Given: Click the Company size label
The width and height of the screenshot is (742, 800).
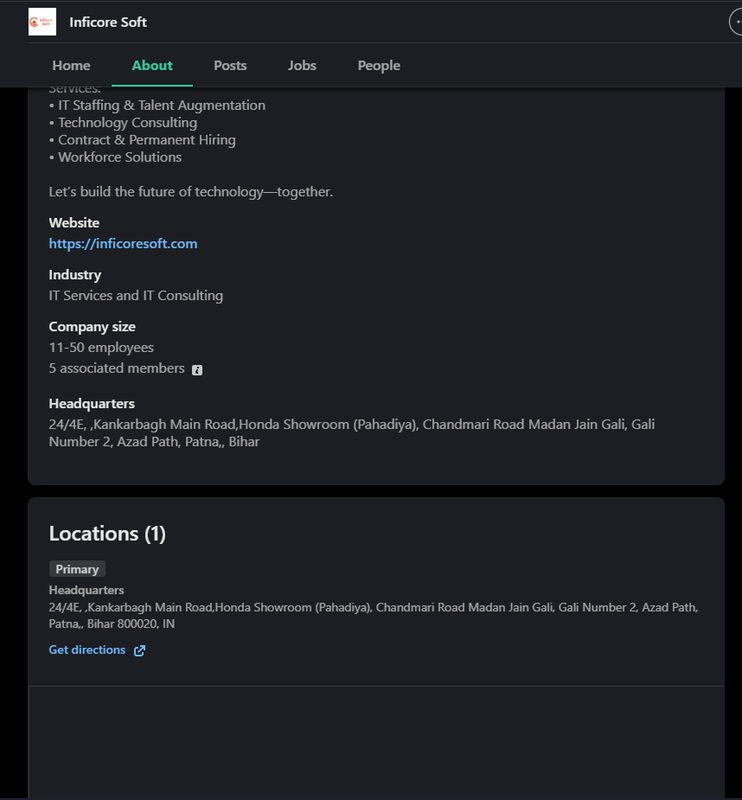Looking at the screenshot, I should point(92,327).
